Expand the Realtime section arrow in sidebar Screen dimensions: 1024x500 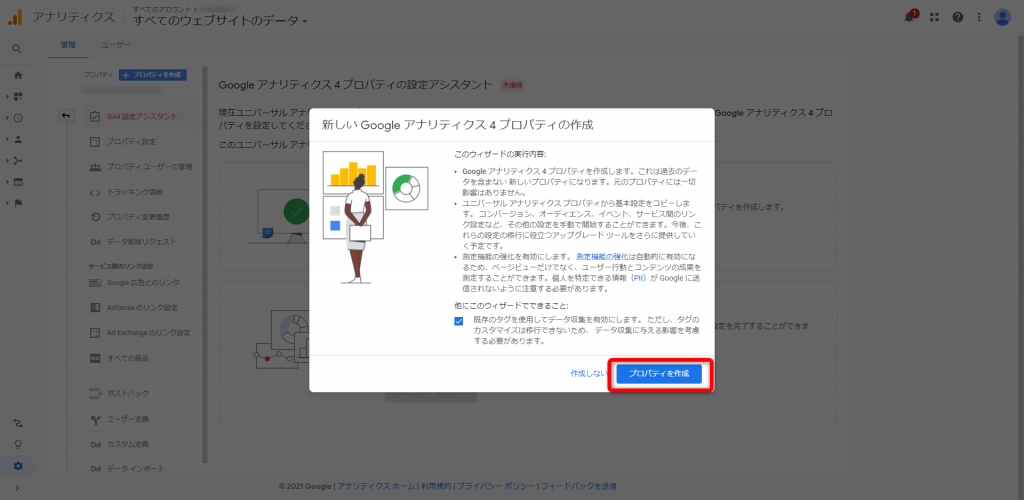coord(7,118)
